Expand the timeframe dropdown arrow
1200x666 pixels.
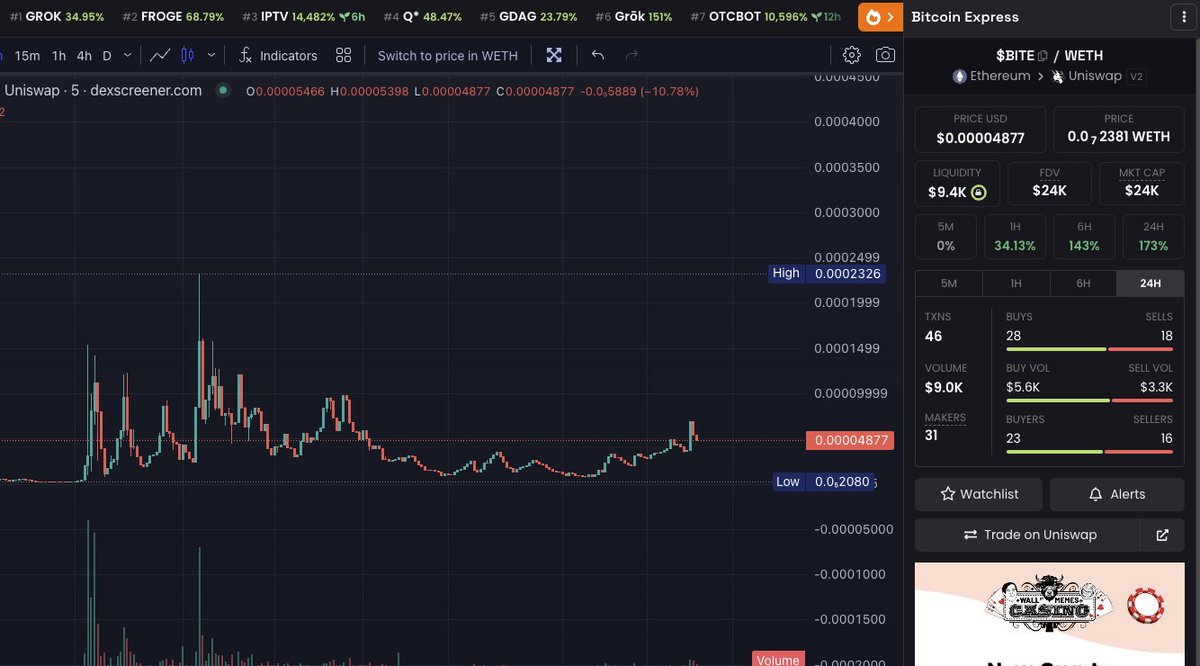tap(126, 56)
